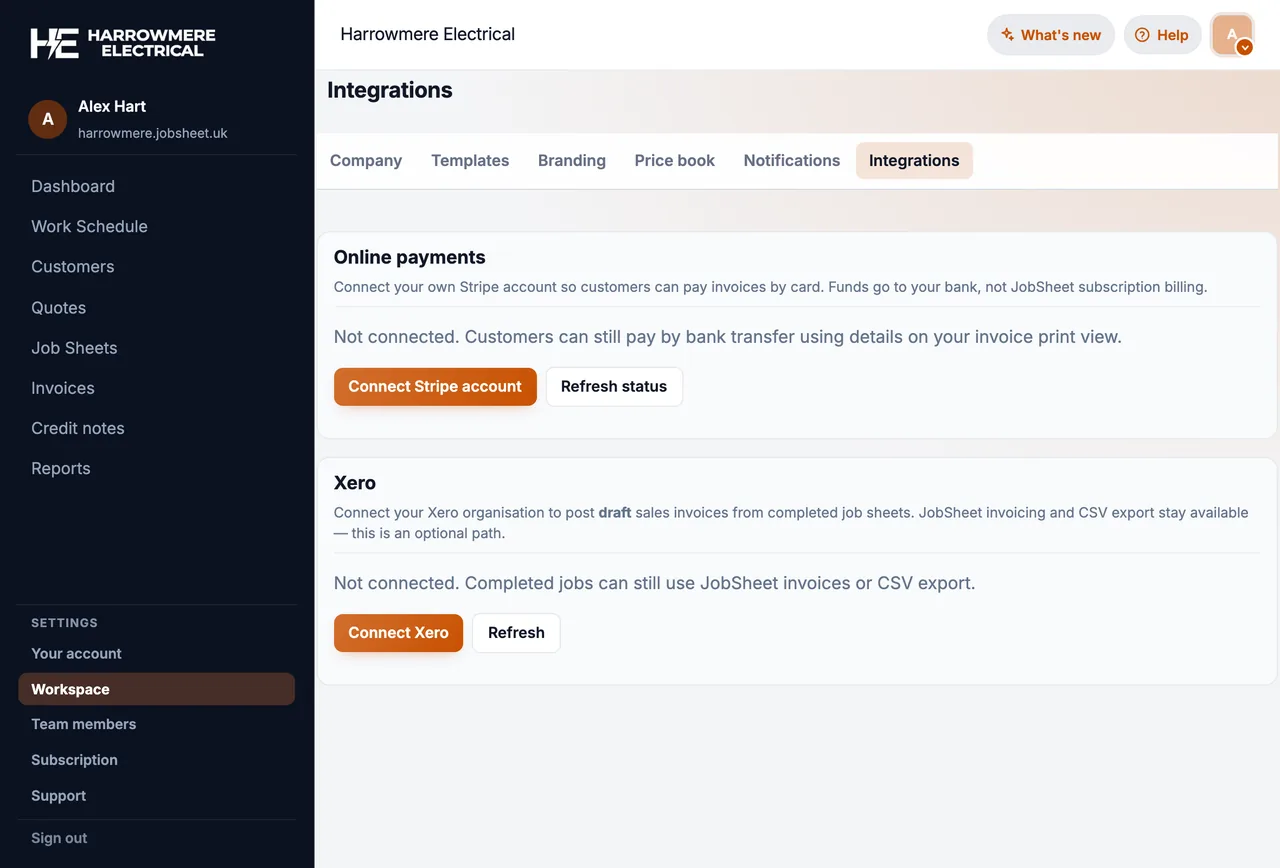
Task: Navigate to Job Sheets
Action: point(74,348)
